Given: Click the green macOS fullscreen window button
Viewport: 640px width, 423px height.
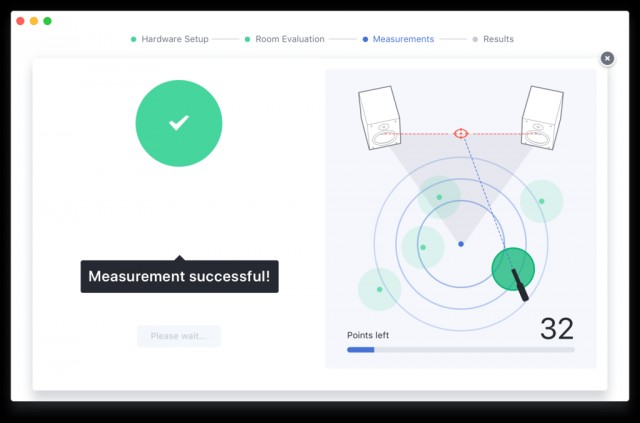Looking at the screenshot, I should click(x=47, y=21).
